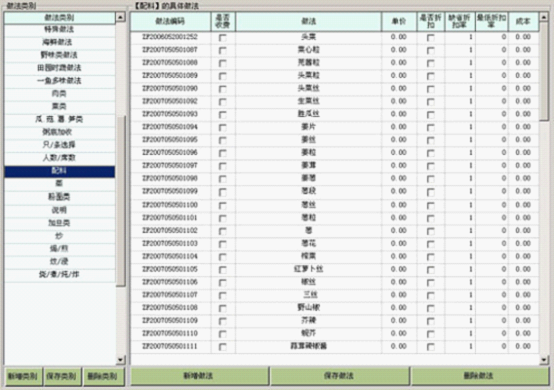Click 单价 column header
This screenshot has width=554, height=390.
click(399, 22)
